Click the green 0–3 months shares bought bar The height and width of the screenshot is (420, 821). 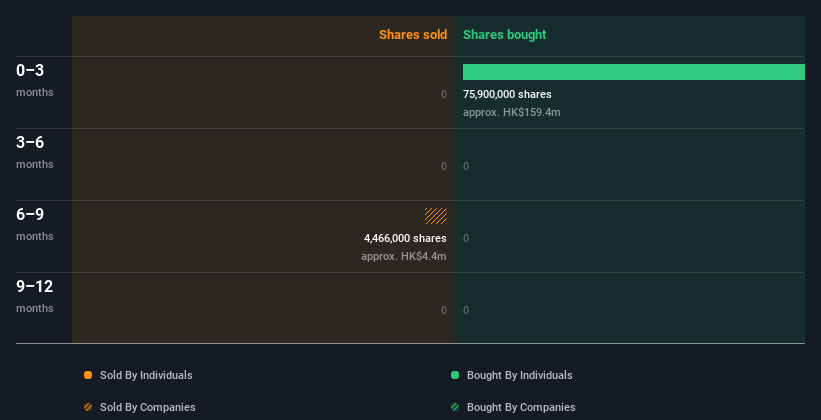pos(634,72)
